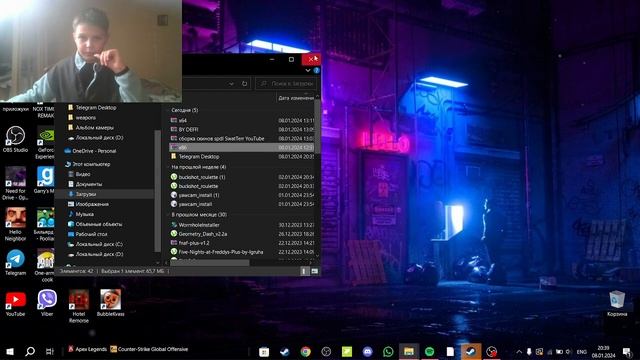Select OneDrive - Personal in navigation pane
The height and width of the screenshot is (360, 640).
click(94, 151)
